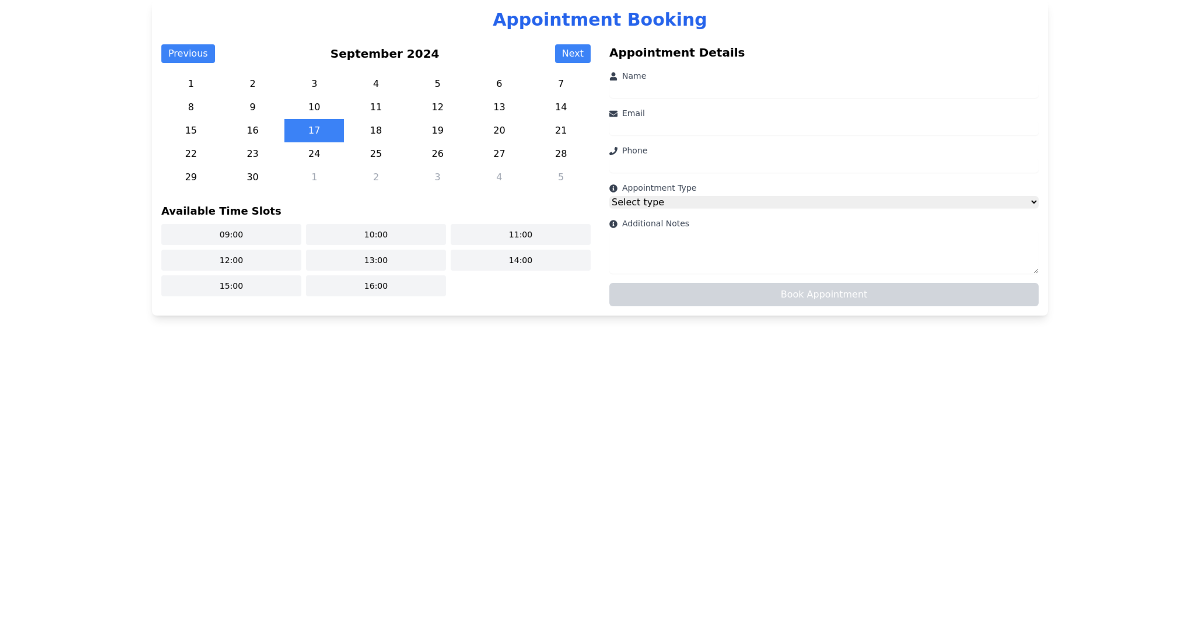Click the dropdown chevron on Appointment Type
This screenshot has height=630, width=1200.
pyautogui.click(x=1031, y=201)
